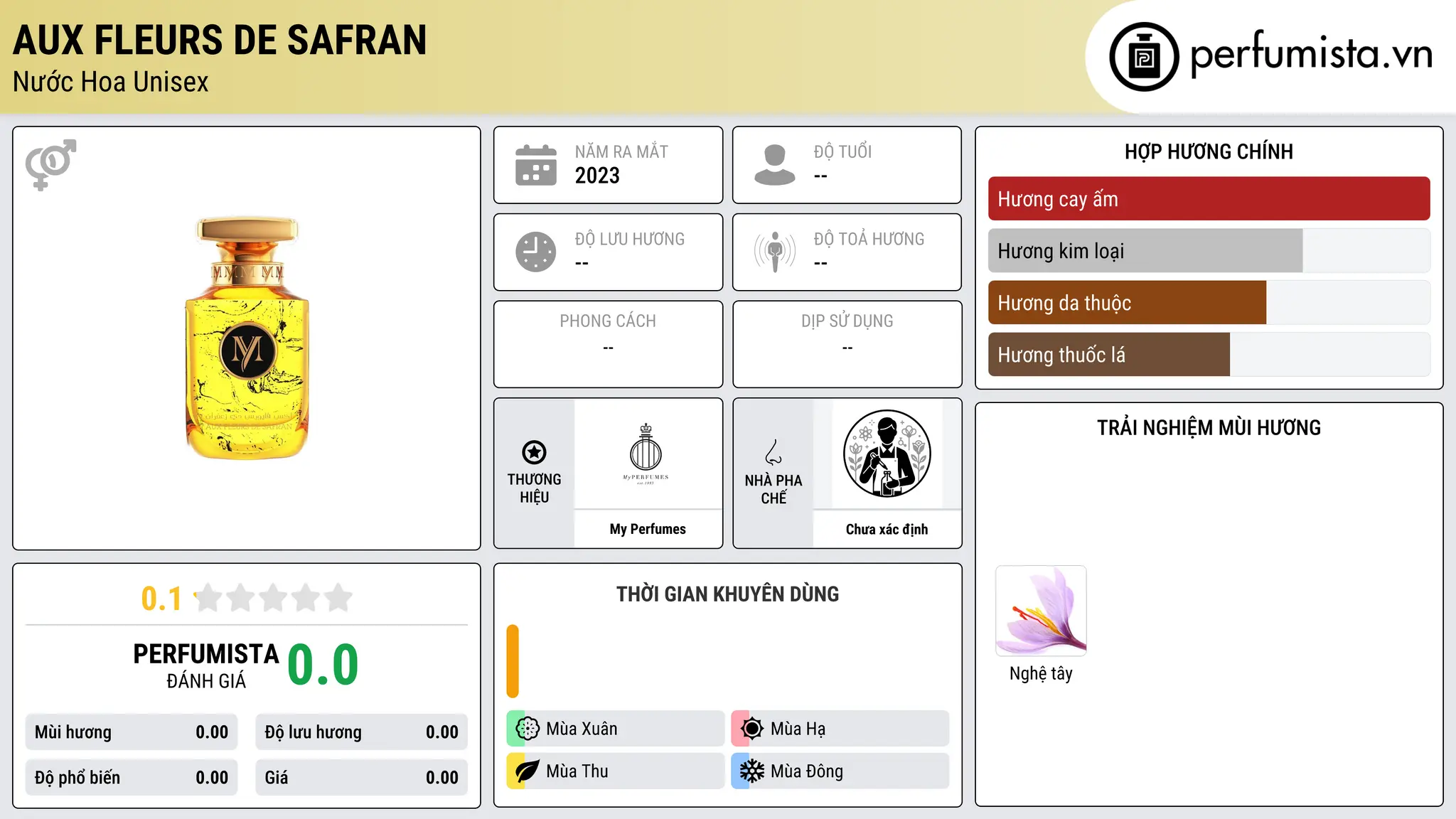Select the Mùa Hạ season label

(798, 729)
